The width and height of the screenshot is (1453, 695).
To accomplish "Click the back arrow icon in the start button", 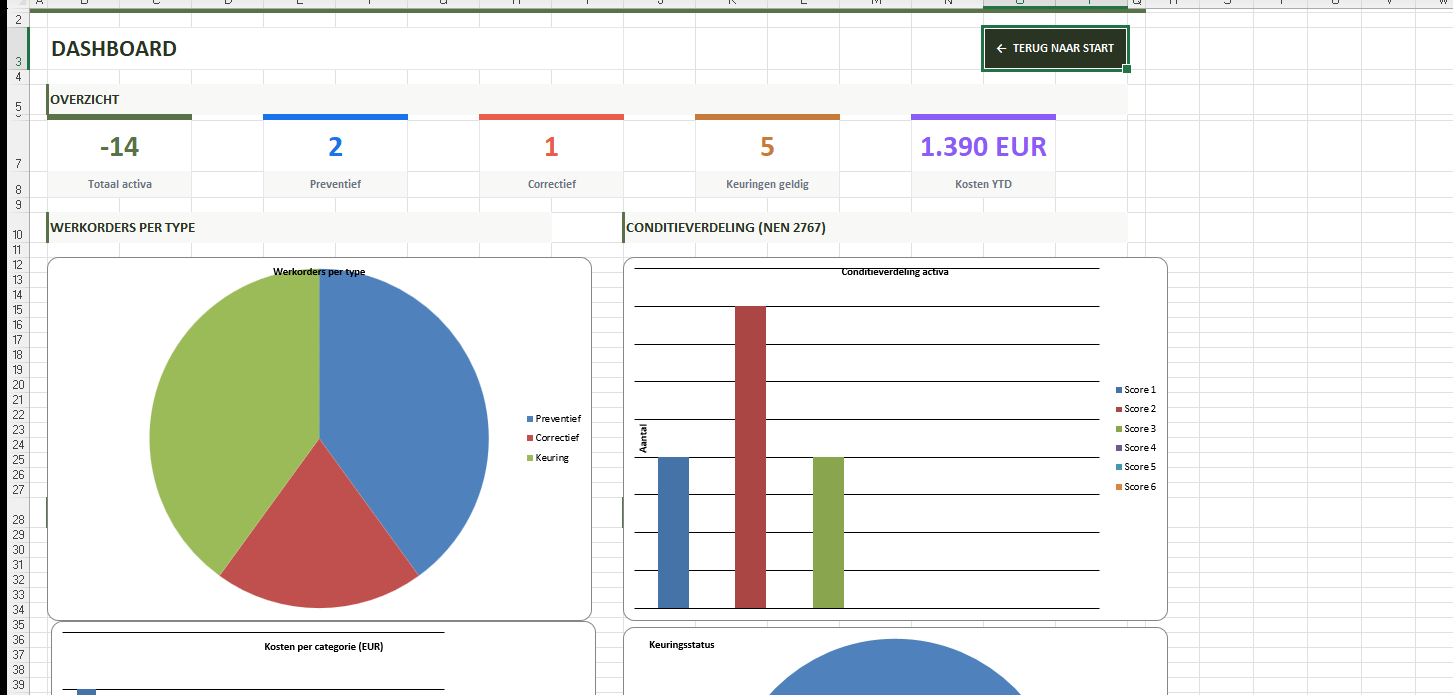I will (x=1001, y=48).
